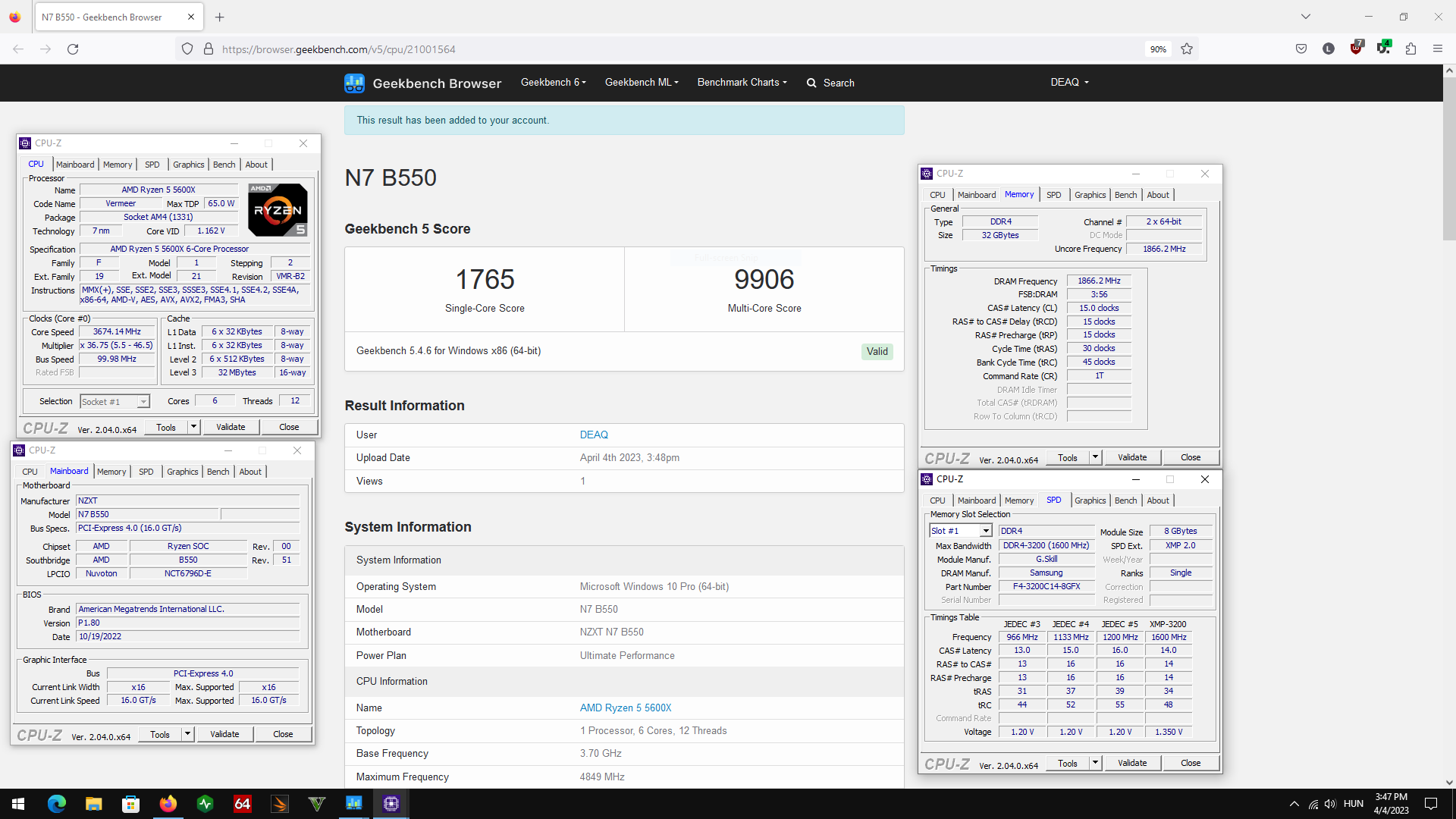Click the taskbar clock and date
The width and height of the screenshot is (1456, 819).
pyautogui.click(x=1392, y=804)
